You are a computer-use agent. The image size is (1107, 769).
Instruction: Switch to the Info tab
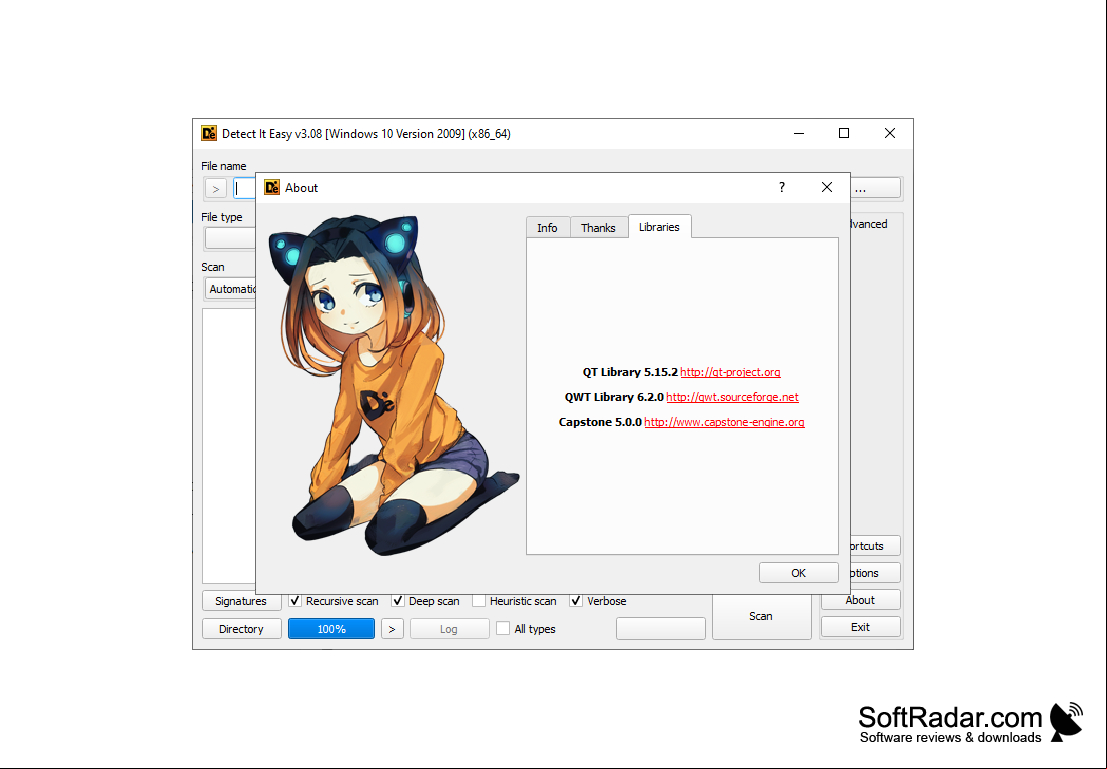tap(547, 227)
